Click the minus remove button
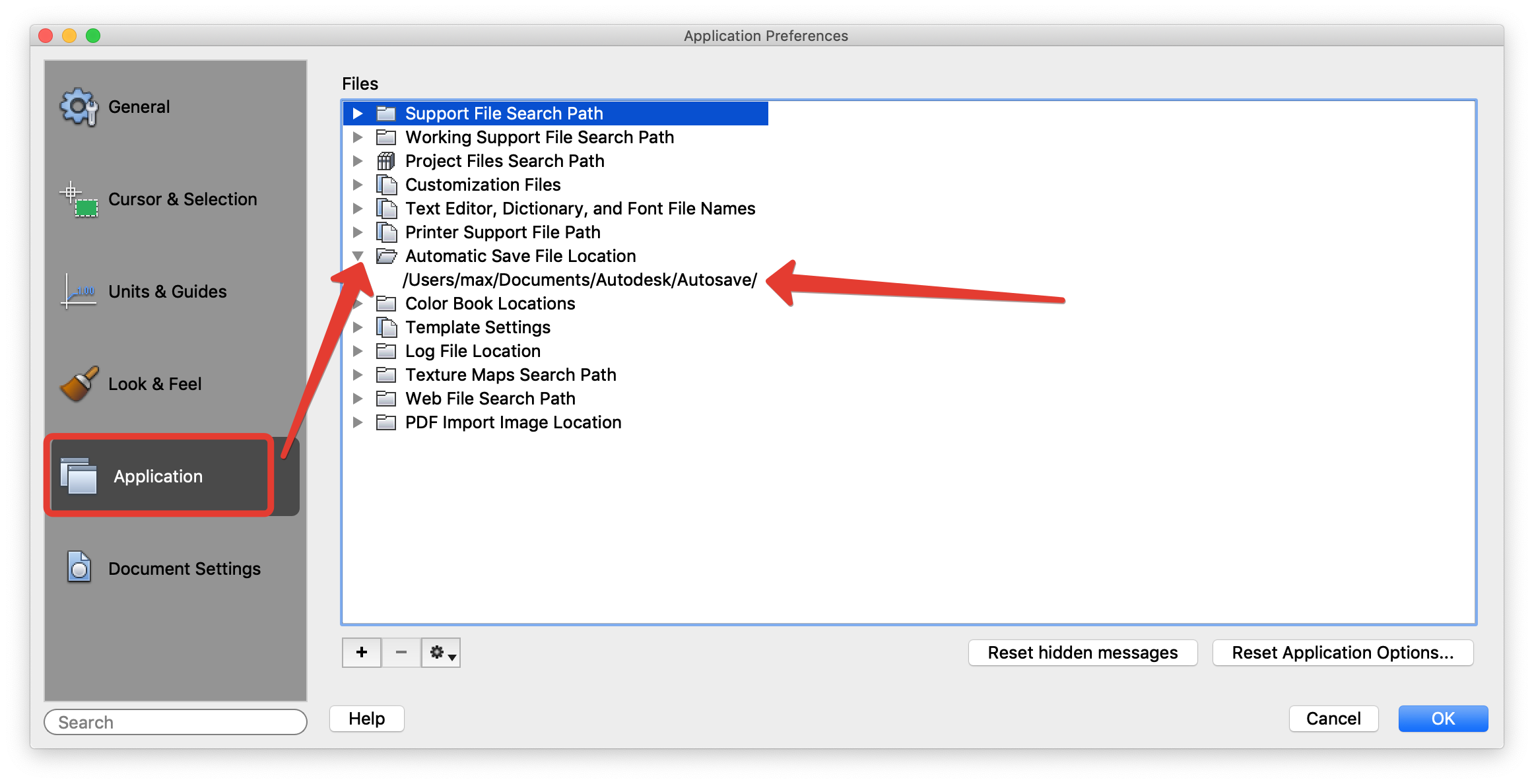The image size is (1534, 784). tap(401, 653)
